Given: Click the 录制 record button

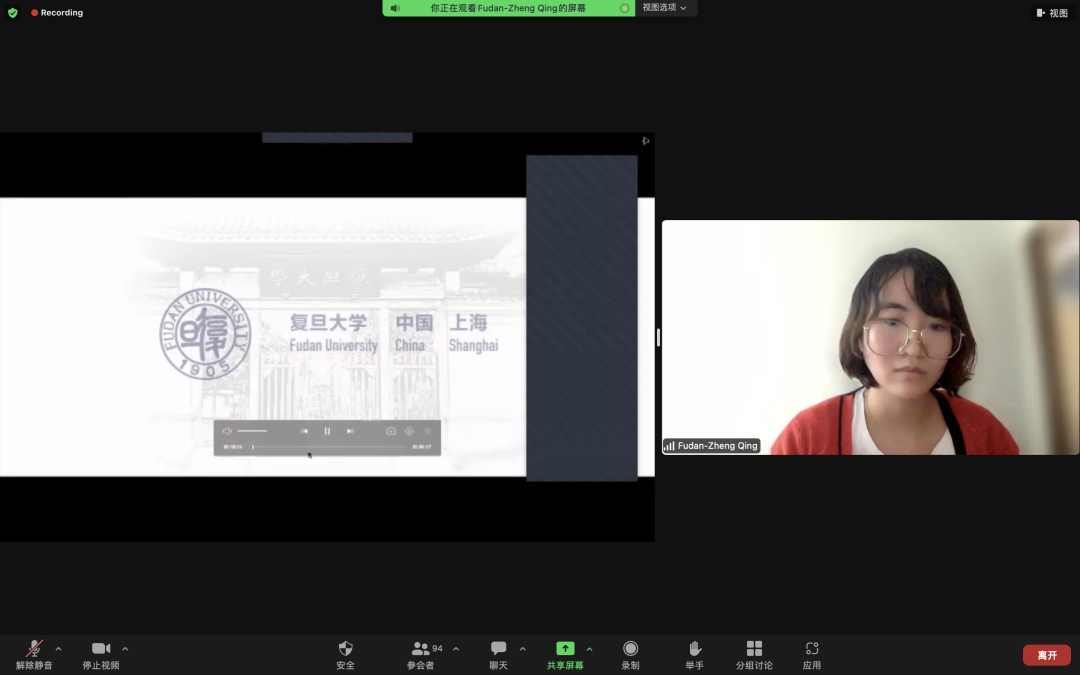Looking at the screenshot, I should coord(630,654).
